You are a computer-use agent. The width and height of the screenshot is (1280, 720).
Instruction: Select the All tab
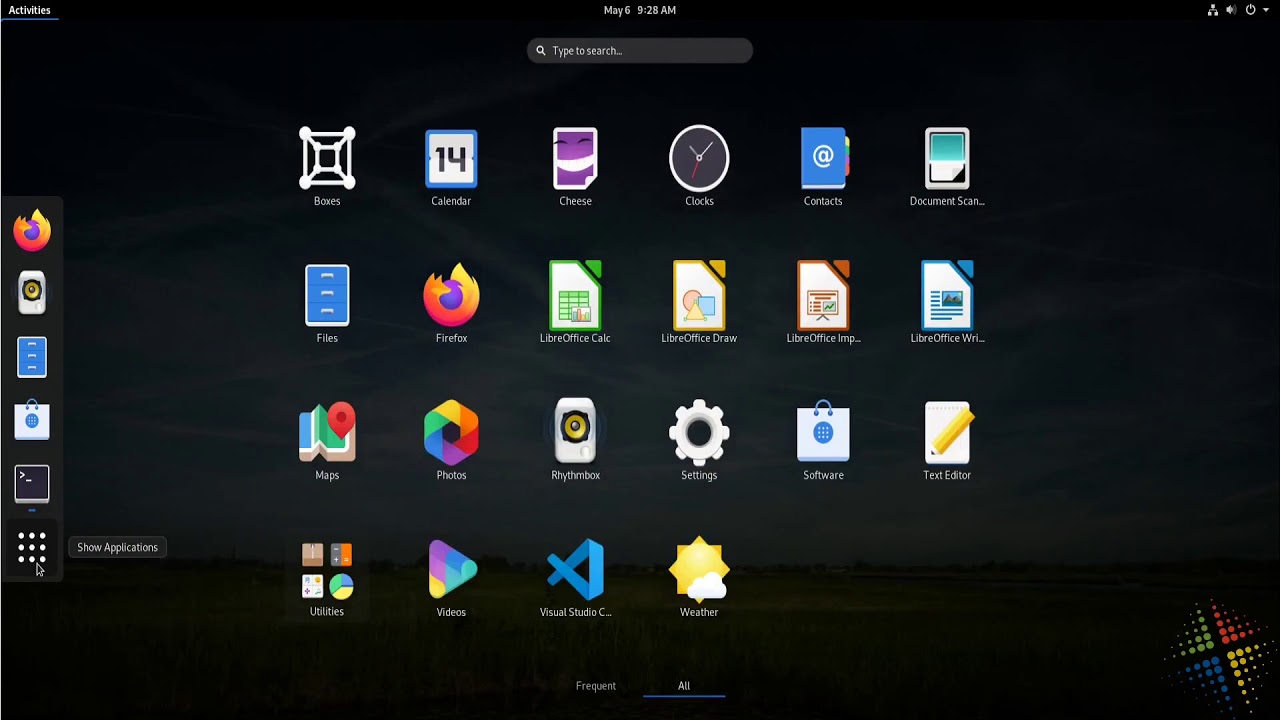coord(684,686)
